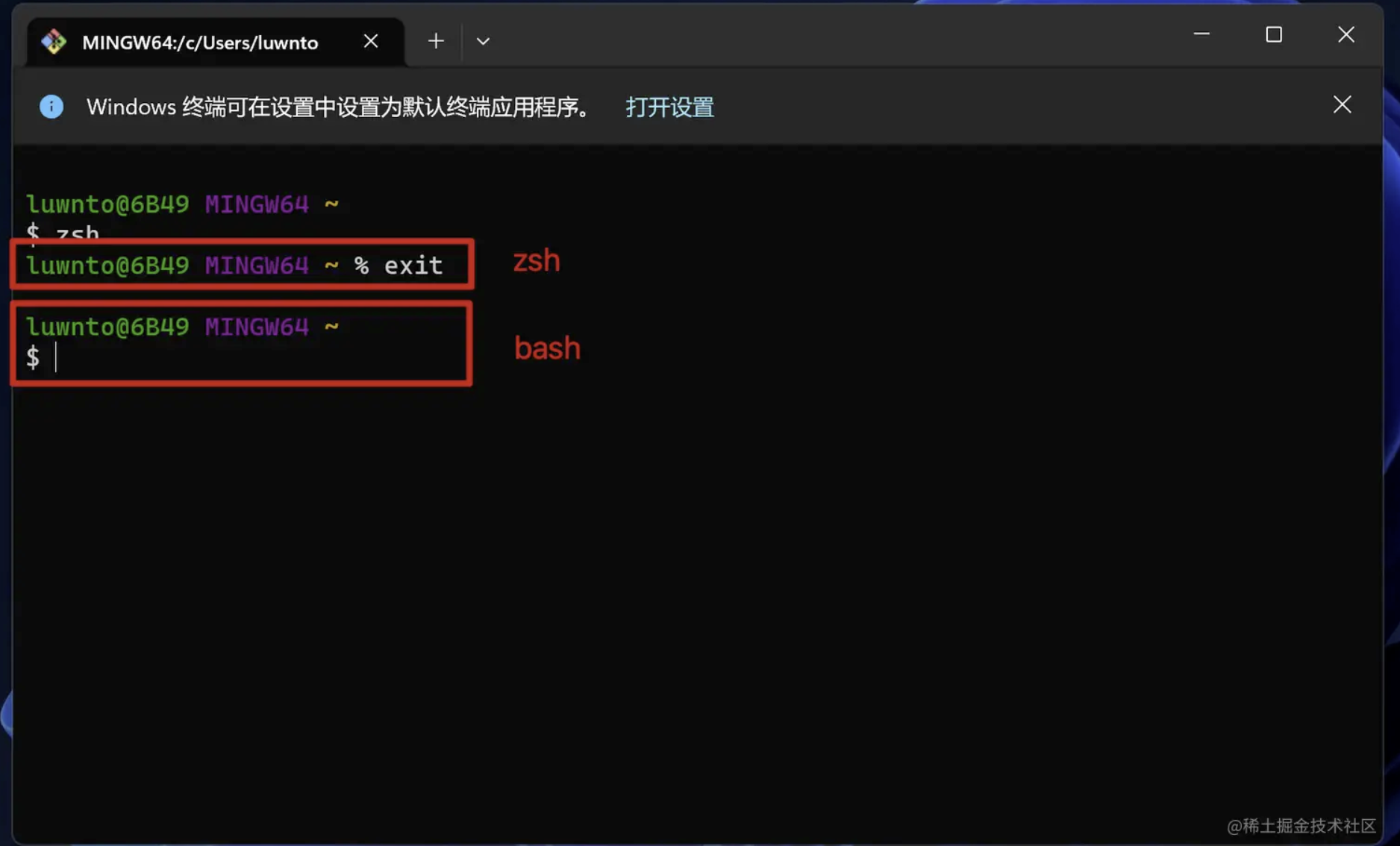The width and height of the screenshot is (1400, 846).
Task: Click the '% exit' command text
Action: pyautogui.click(x=399, y=266)
